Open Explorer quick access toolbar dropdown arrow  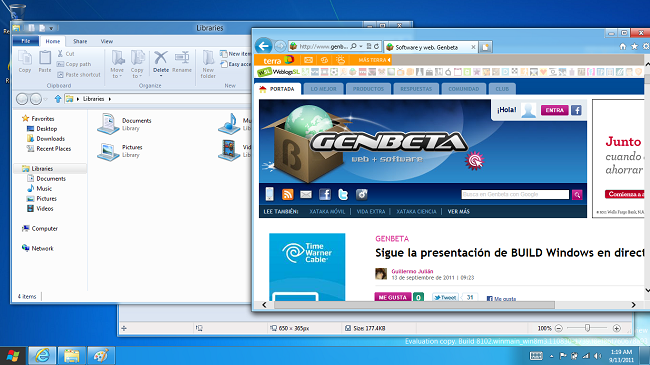pyautogui.click(x=51, y=28)
